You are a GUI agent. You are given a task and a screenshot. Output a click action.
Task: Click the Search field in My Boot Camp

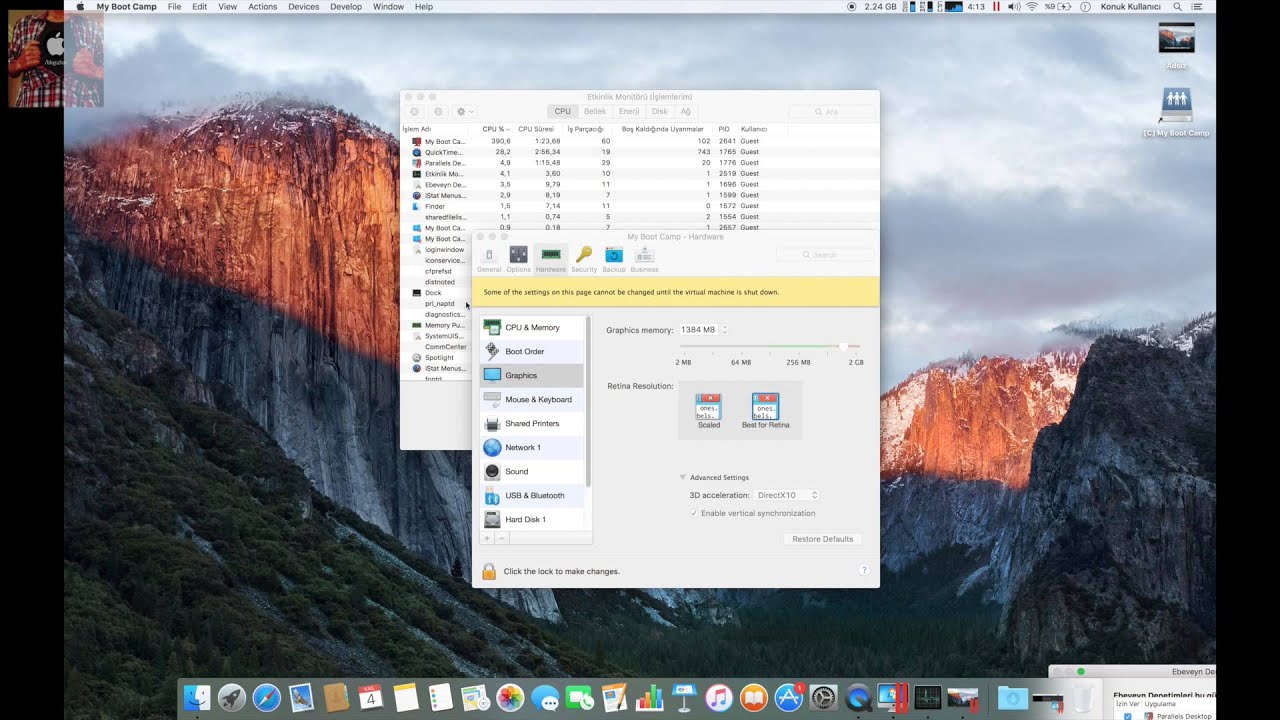click(825, 255)
